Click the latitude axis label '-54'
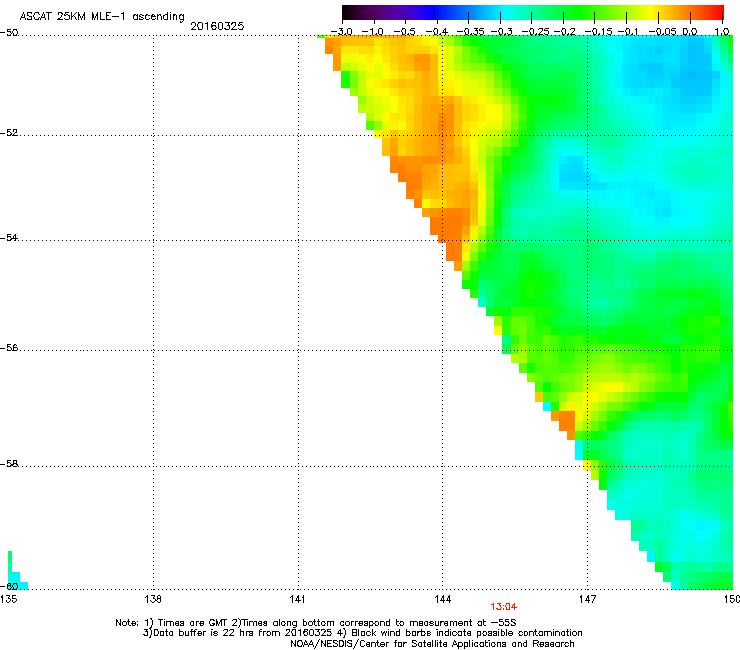The image size is (740, 650). [x=9, y=237]
